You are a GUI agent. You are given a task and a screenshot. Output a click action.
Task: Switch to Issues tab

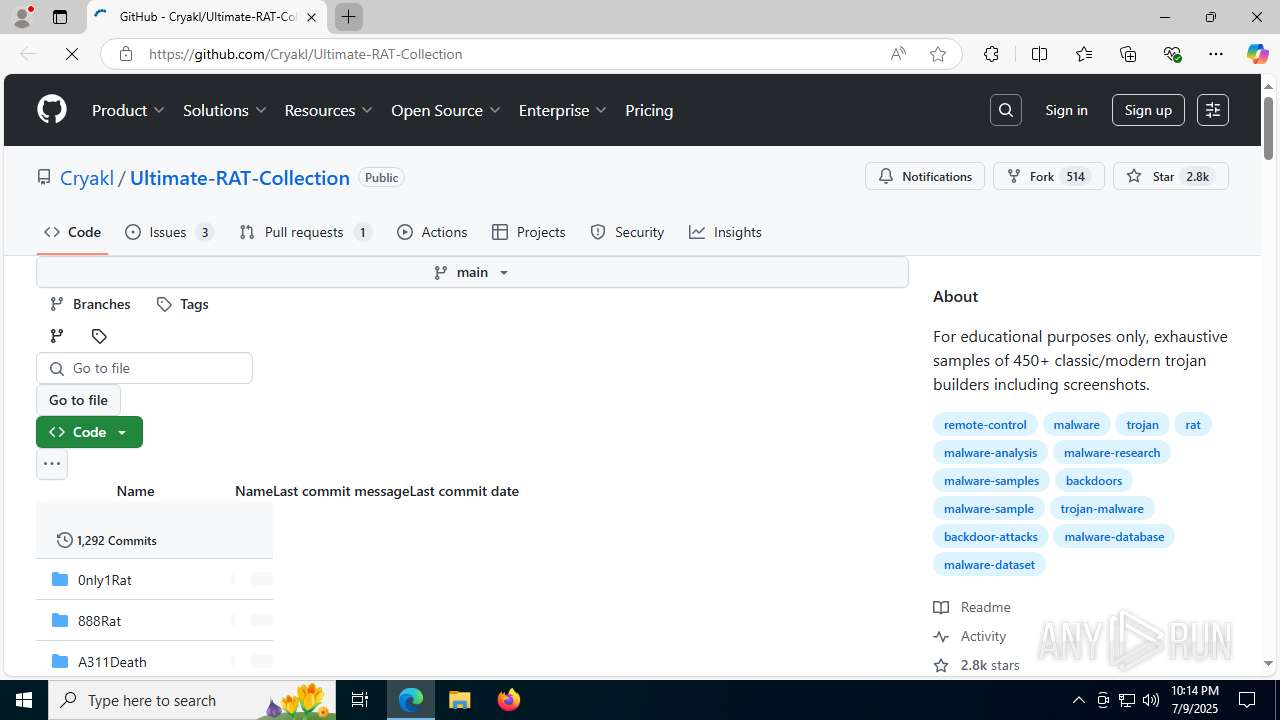coord(169,232)
